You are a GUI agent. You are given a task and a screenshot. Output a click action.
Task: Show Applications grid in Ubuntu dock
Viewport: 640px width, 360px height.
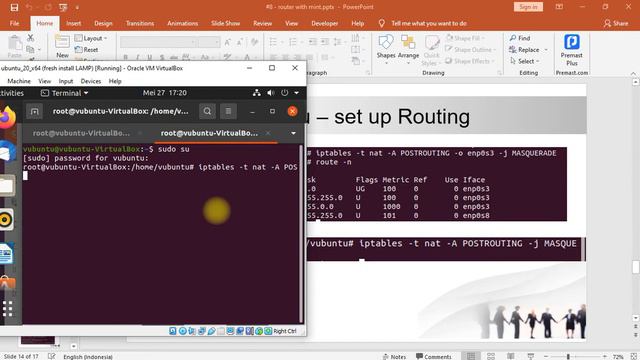pyautogui.click(x=7, y=309)
